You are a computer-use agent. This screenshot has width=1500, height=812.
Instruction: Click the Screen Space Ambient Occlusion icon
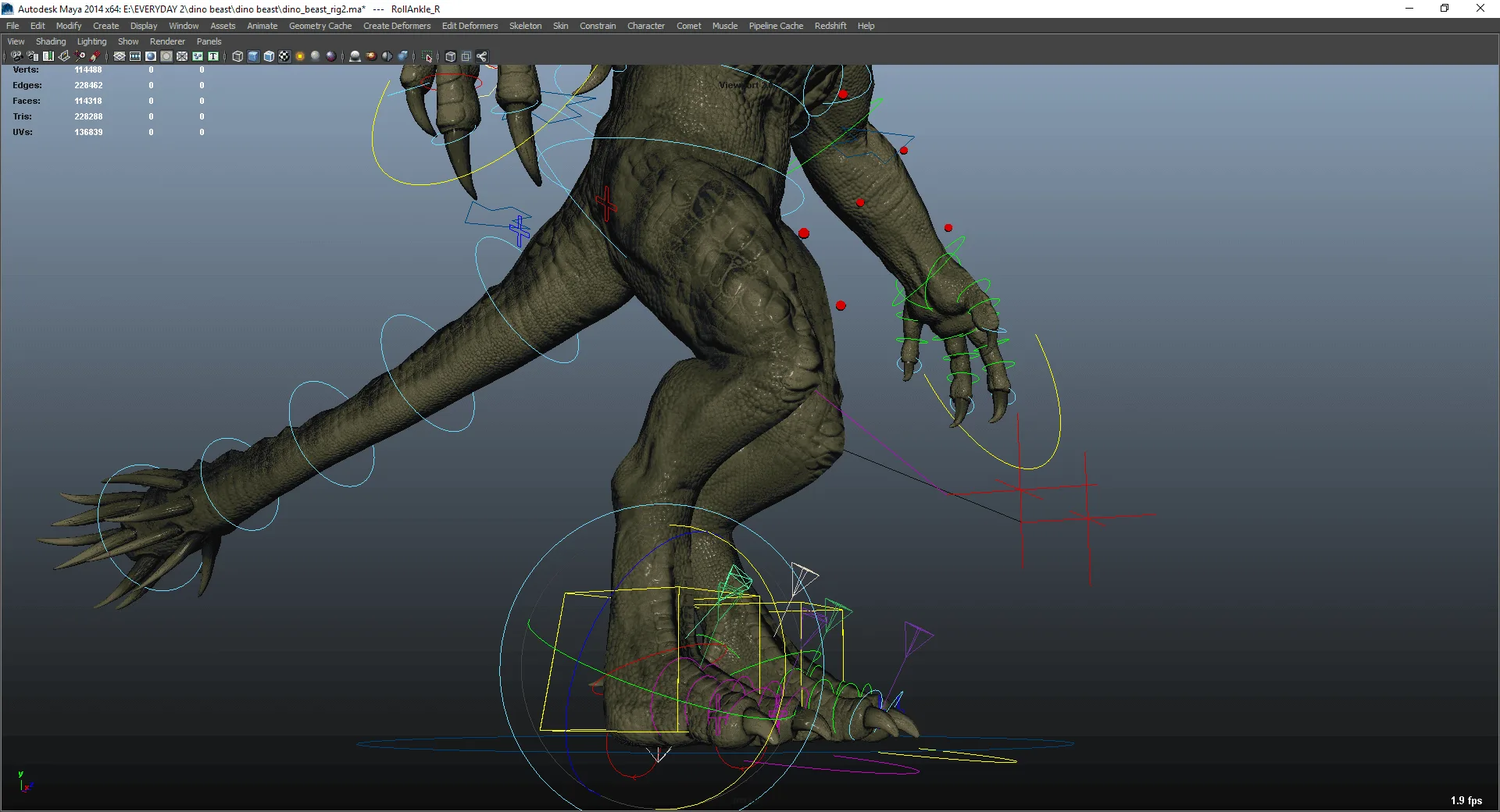coord(355,56)
